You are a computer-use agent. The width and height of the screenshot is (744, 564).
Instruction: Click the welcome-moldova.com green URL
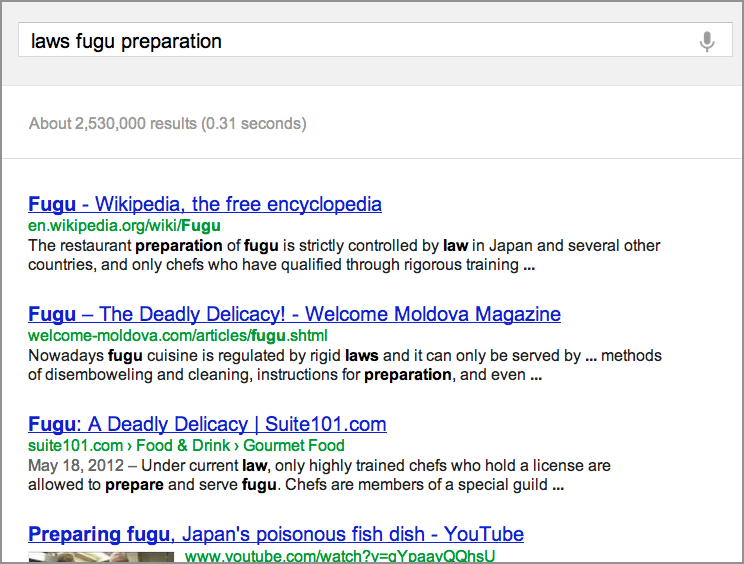pos(177,336)
